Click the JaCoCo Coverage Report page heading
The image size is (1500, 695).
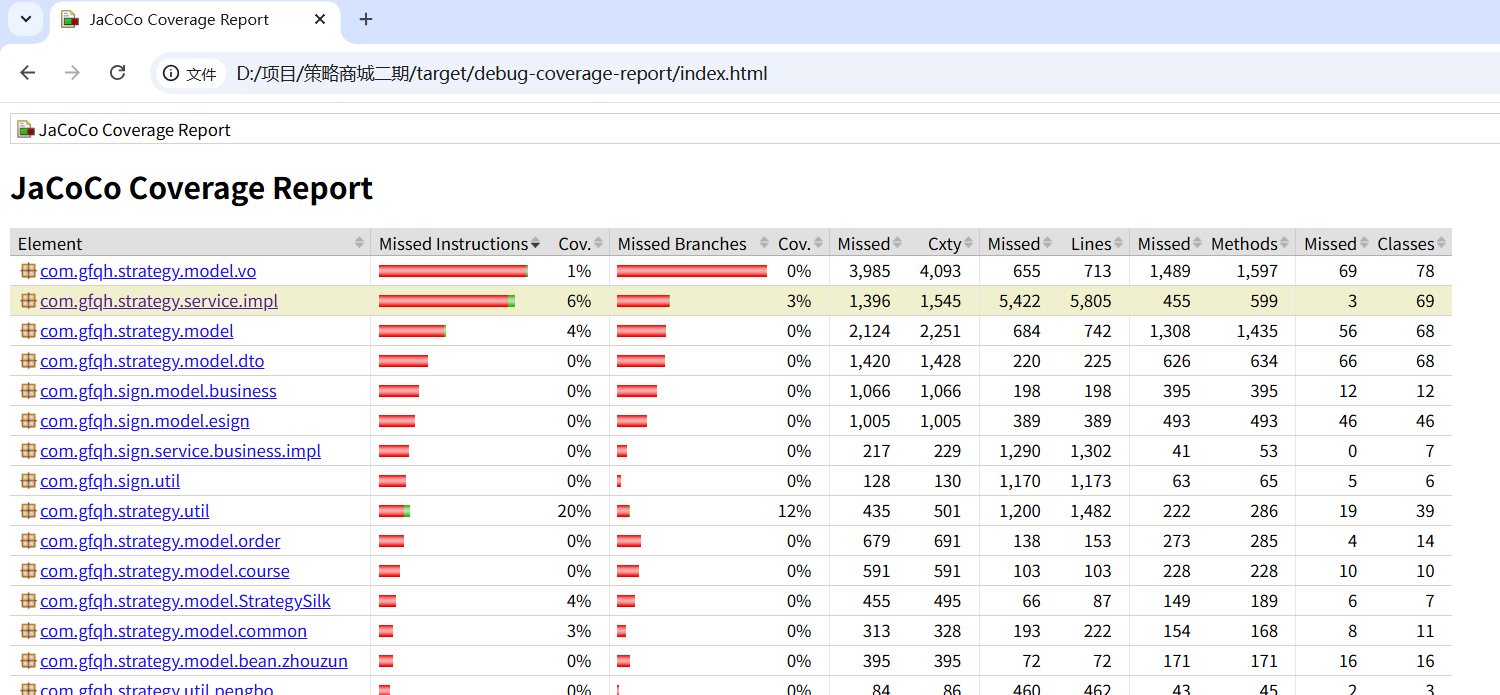pos(192,188)
